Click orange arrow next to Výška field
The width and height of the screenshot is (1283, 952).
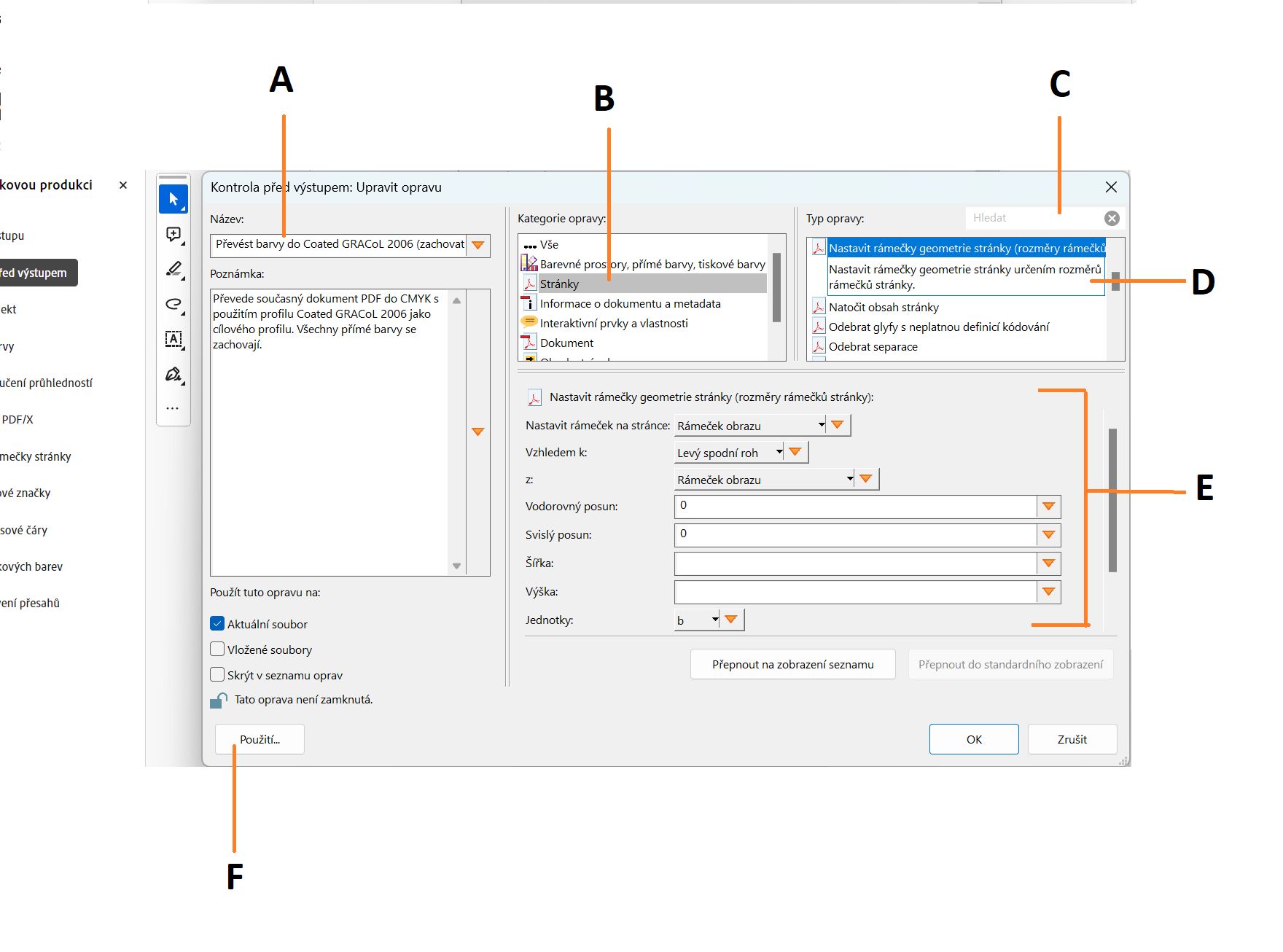(1048, 592)
